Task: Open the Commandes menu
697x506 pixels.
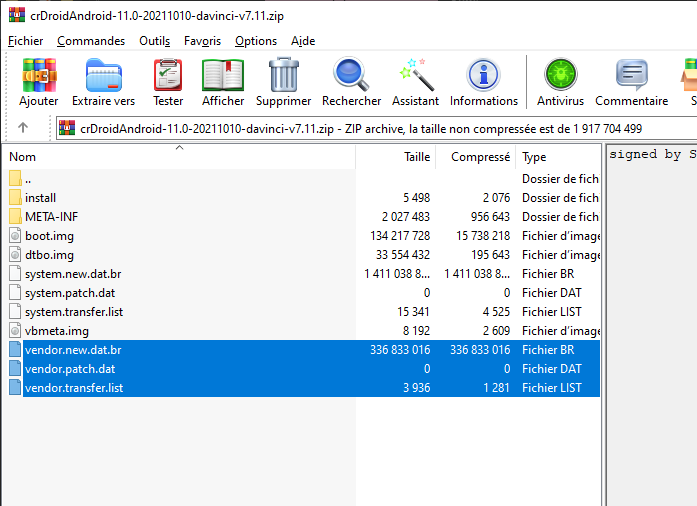Action: point(91,41)
